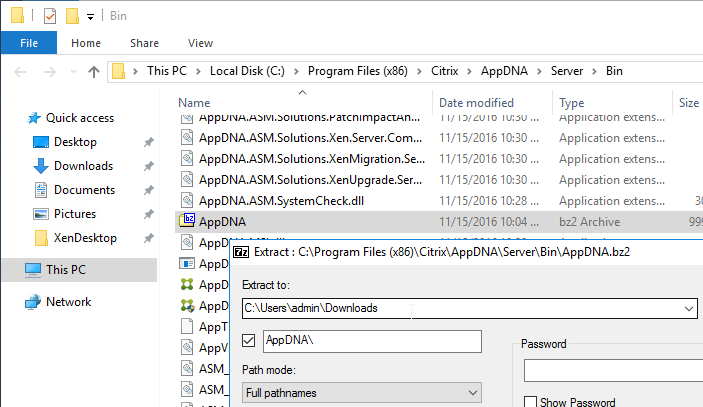Unpin Downloads using its pin icon
The width and height of the screenshot is (703, 407).
point(148,166)
